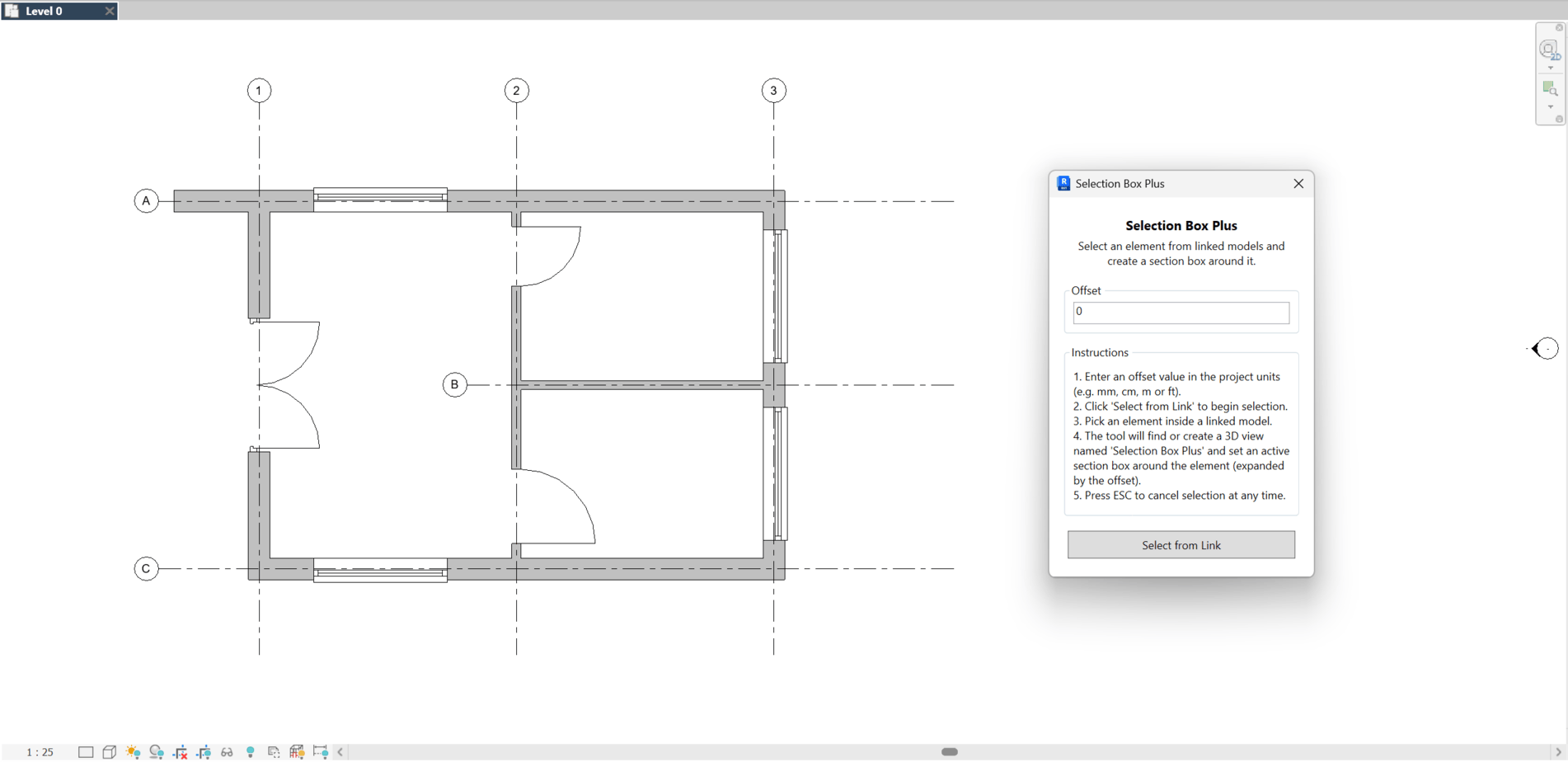Reveal Hidden Elements with lightbulb icon
Viewport: 1568px width, 762px height.
click(x=251, y=751)
